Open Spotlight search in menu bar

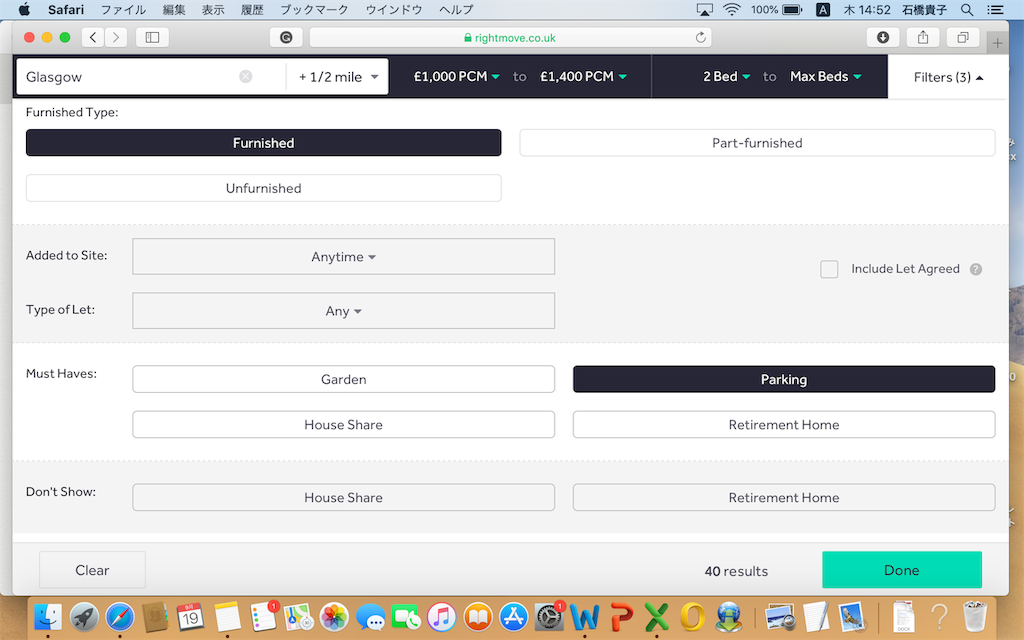click(967, 10)
